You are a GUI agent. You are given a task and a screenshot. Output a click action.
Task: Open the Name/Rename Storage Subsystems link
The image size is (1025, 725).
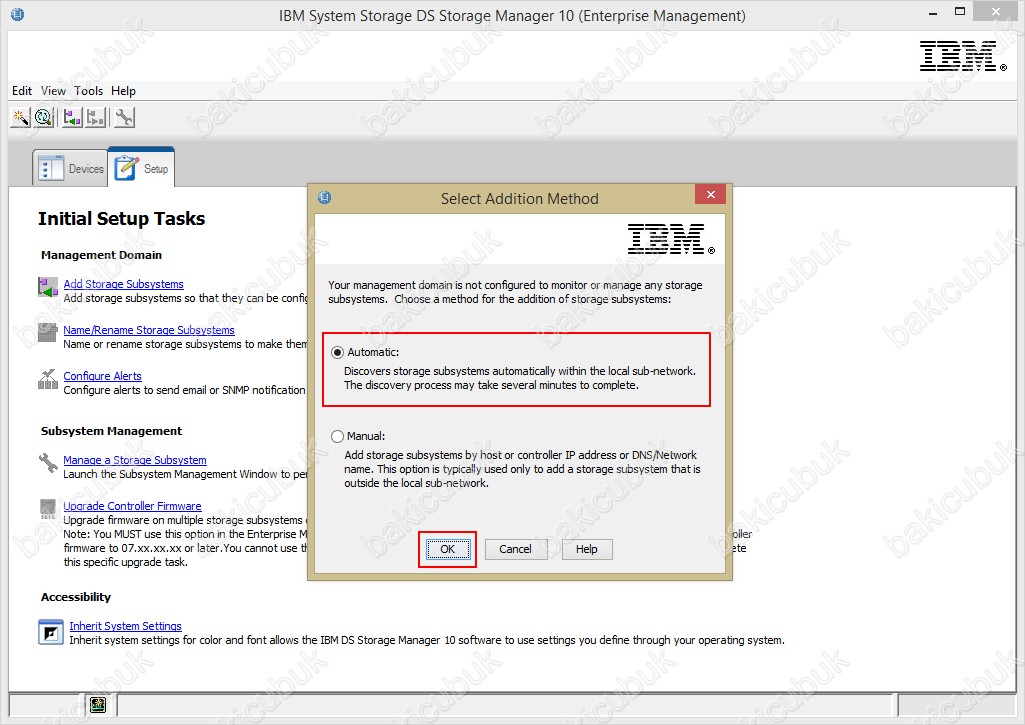tap(148, 330)
